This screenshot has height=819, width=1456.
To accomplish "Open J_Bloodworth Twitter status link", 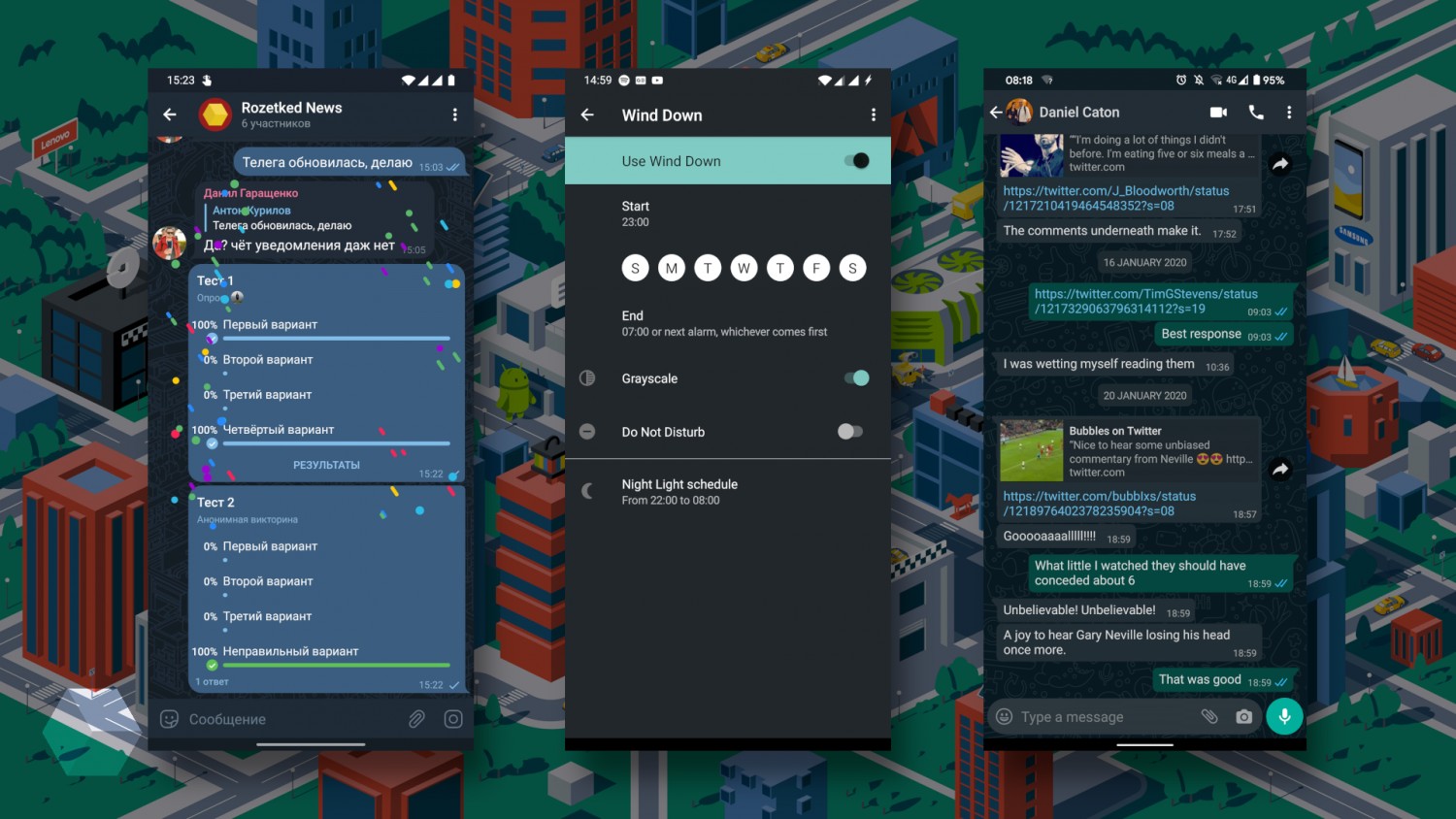I will coord(1116,198).
